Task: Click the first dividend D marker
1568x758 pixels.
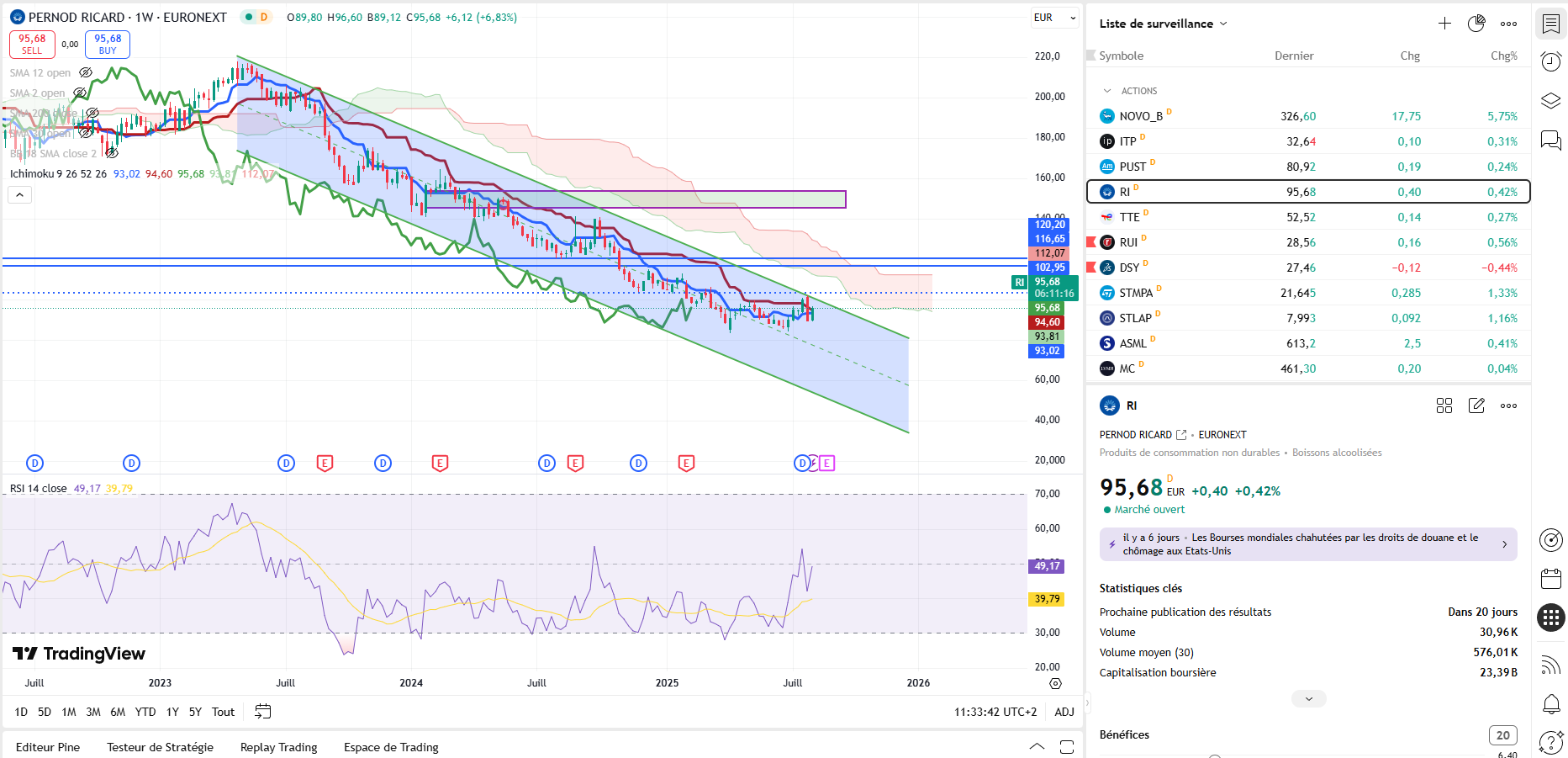Action: point(34,463)
